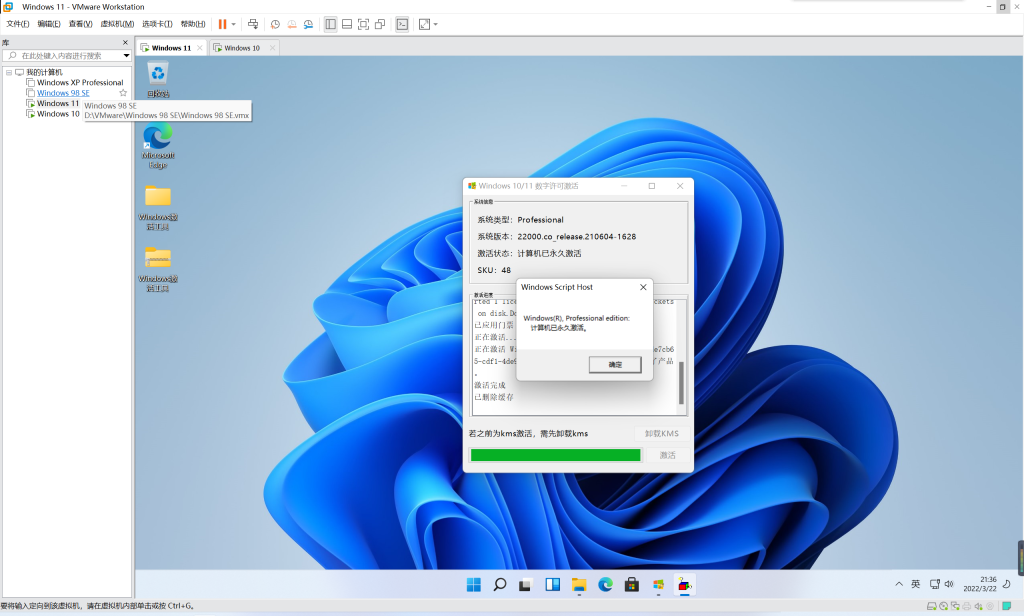This screenshot has width=1024, height=616.
Task: Close the library panel with its X
Action: (x=125, y=42)
